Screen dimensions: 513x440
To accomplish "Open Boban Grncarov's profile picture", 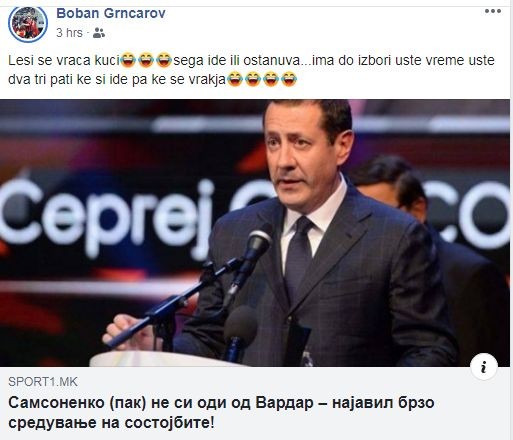I will pos(28,24).
